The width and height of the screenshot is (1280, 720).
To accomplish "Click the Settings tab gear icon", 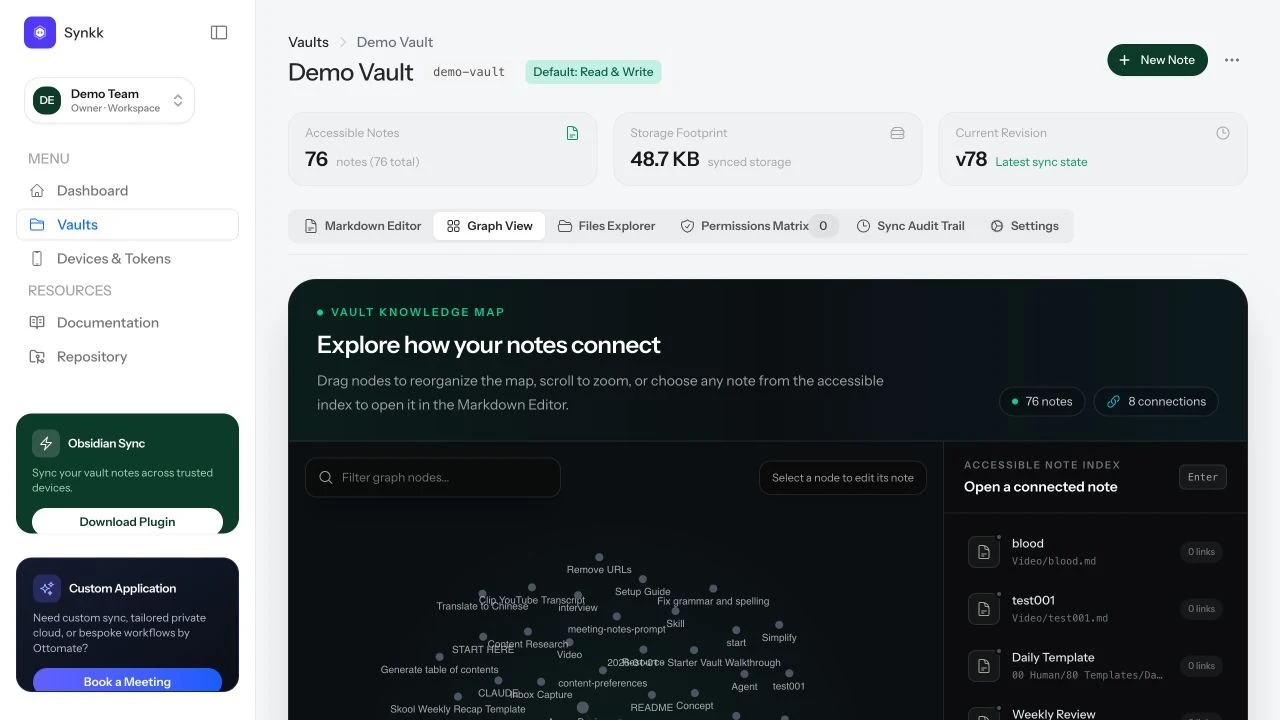I will click(997, 226).
